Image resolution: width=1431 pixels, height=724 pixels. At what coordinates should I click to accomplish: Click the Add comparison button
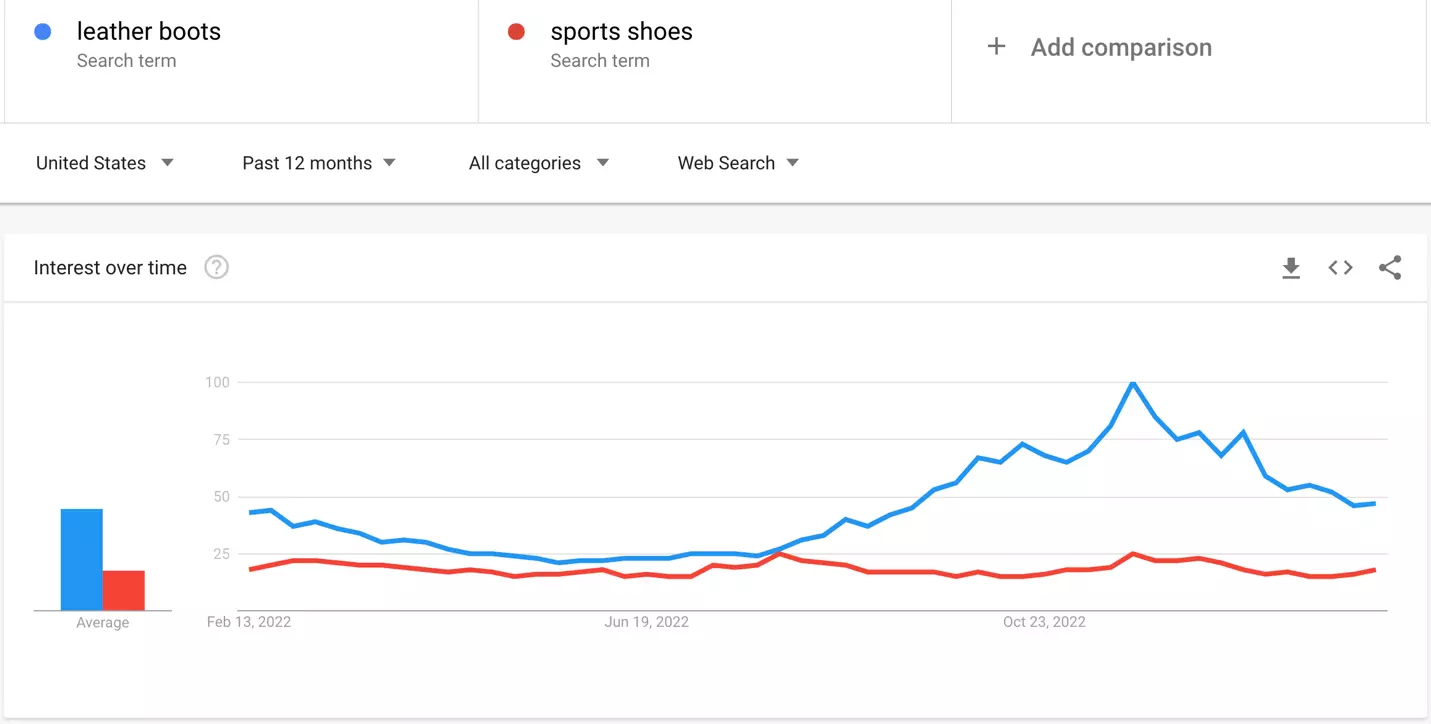coord(1121,47)
